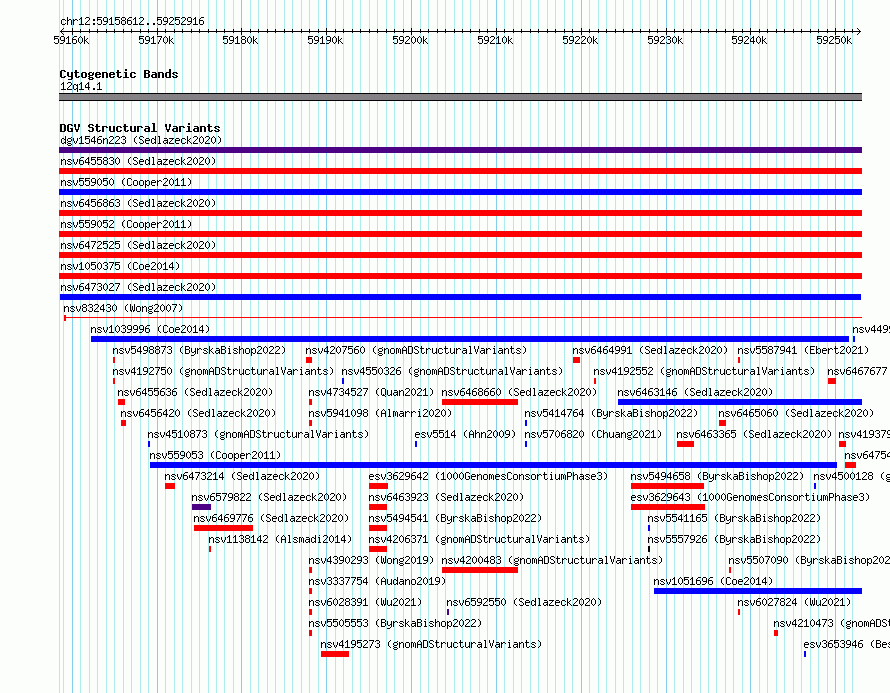
Task: Select the red nsv4195273 variant bar
Action: click(x=335, y=654)
